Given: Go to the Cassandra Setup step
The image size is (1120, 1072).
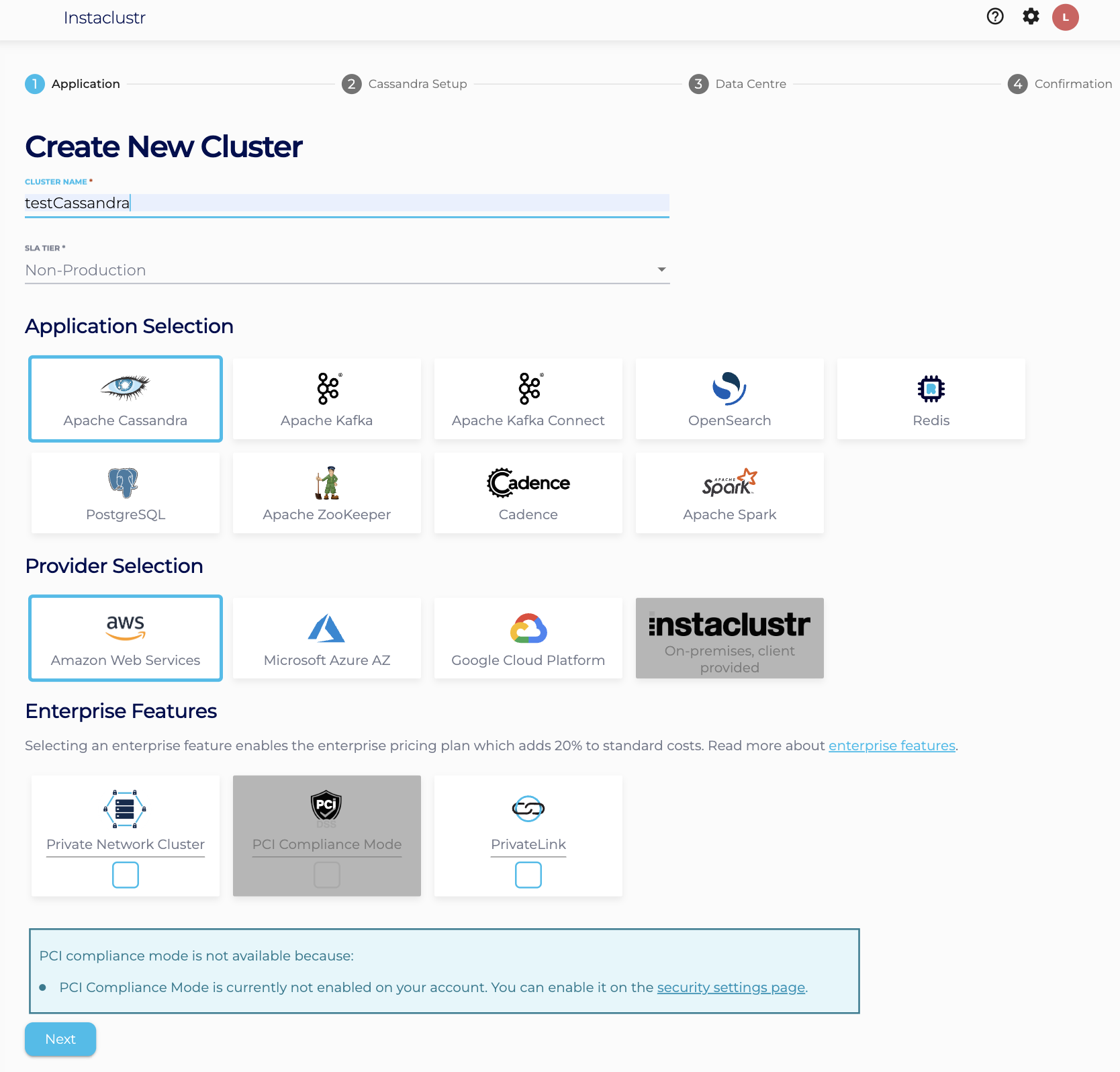Looking at the screenshot, I should pyautogui.click(x=404, y=84).
